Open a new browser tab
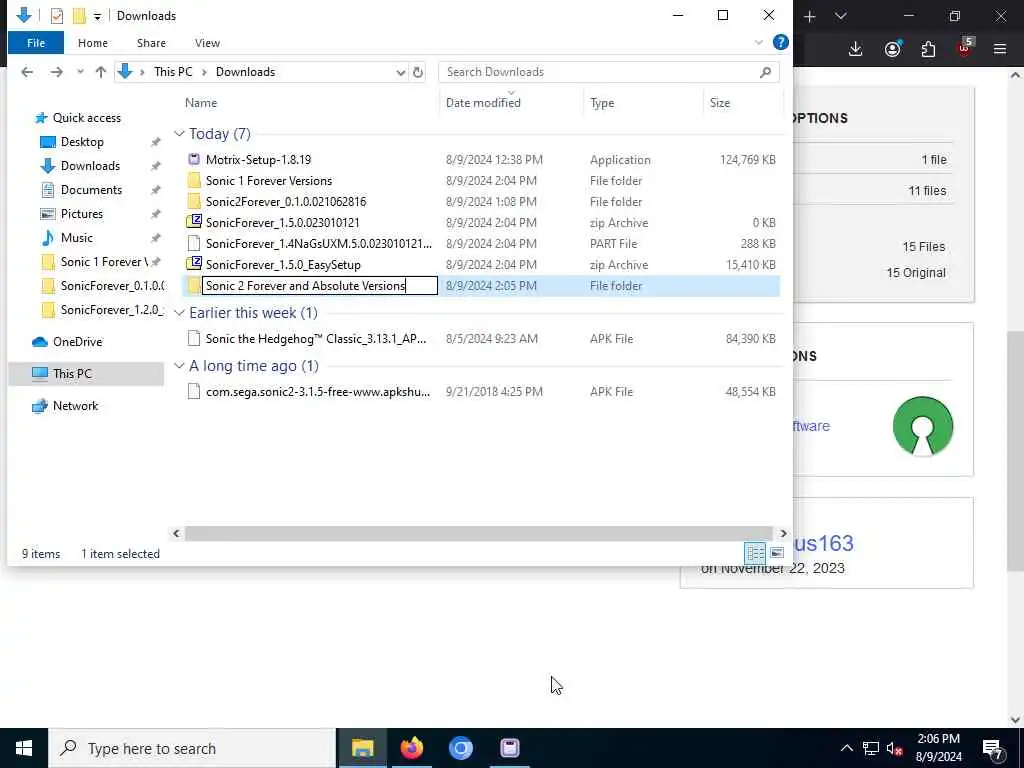 click(810, 16)
